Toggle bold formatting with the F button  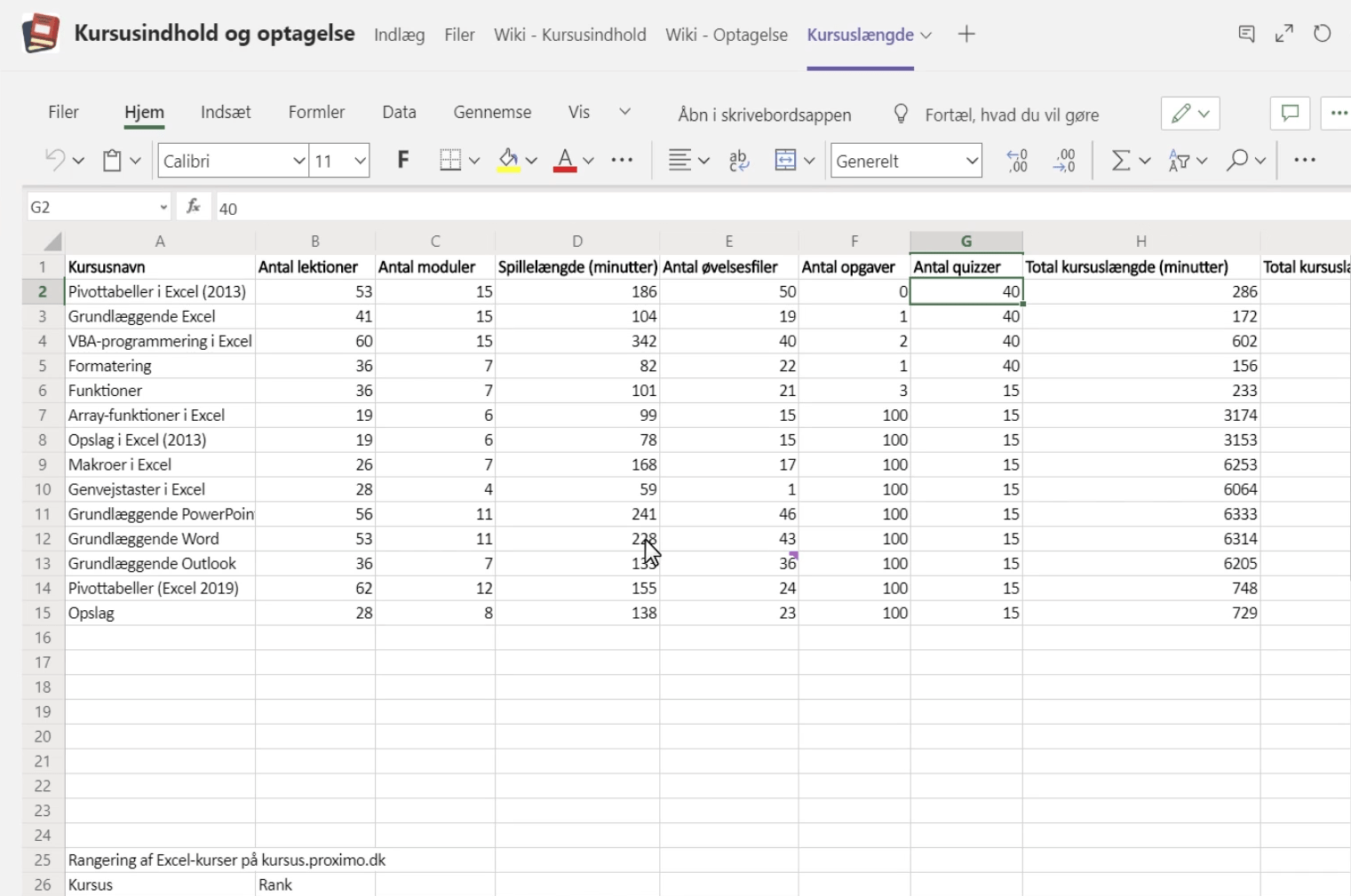click(403, 160)
